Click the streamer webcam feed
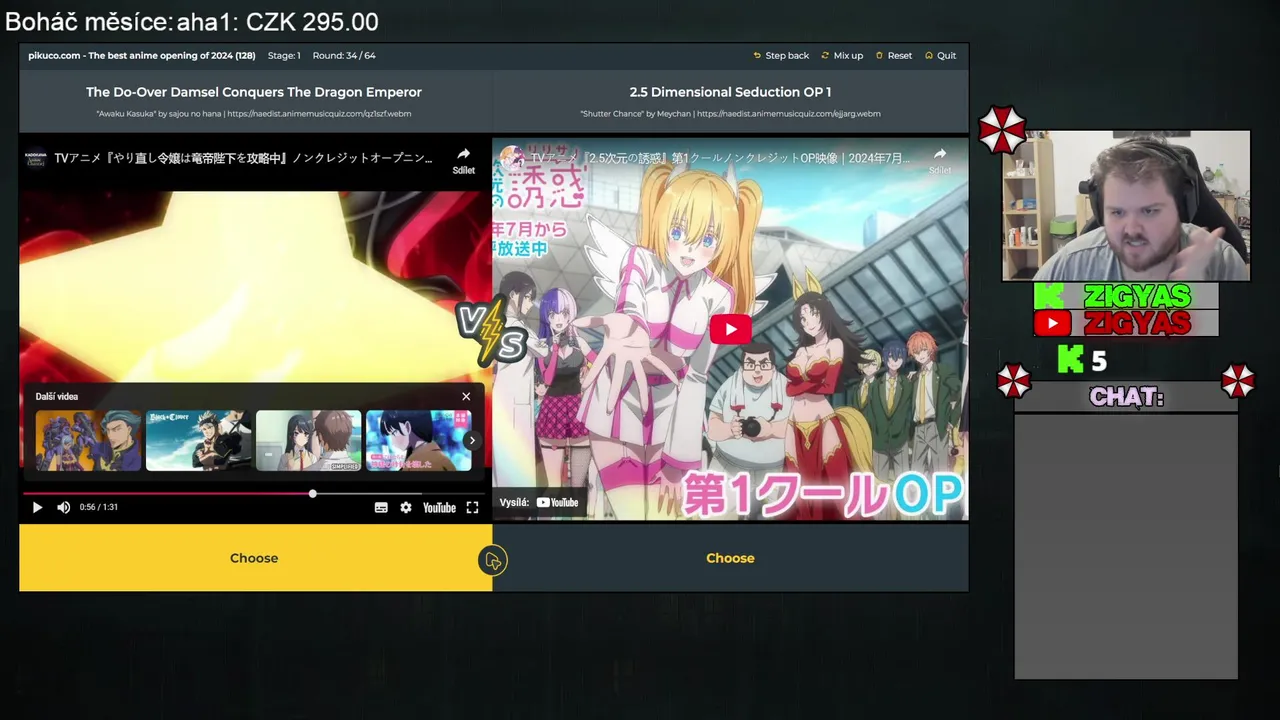The width and height of the screenshot is (1280, 720). [1126, 206]
